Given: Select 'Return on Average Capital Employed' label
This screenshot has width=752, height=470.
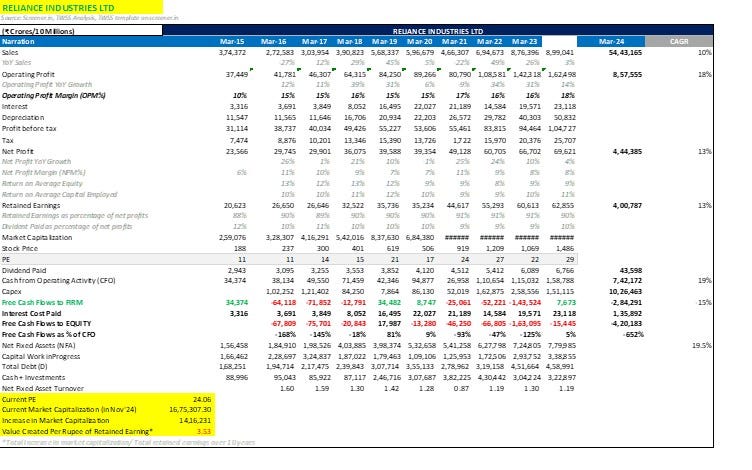Looking at the screenshot, I should pyautogui.click(x=59, y=195).
